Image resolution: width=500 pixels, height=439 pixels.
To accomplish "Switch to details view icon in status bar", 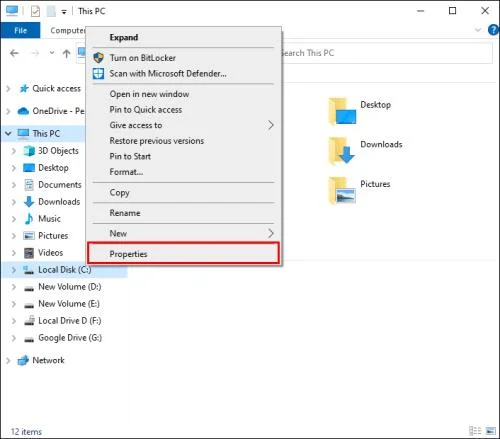I will click(475, 431).
